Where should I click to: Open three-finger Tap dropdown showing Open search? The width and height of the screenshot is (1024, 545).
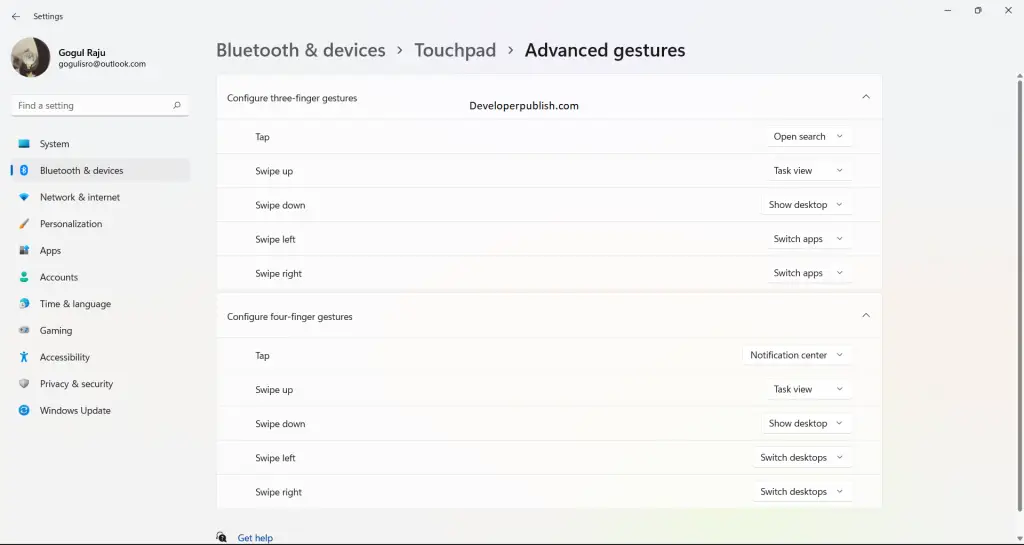pos(808,136)
